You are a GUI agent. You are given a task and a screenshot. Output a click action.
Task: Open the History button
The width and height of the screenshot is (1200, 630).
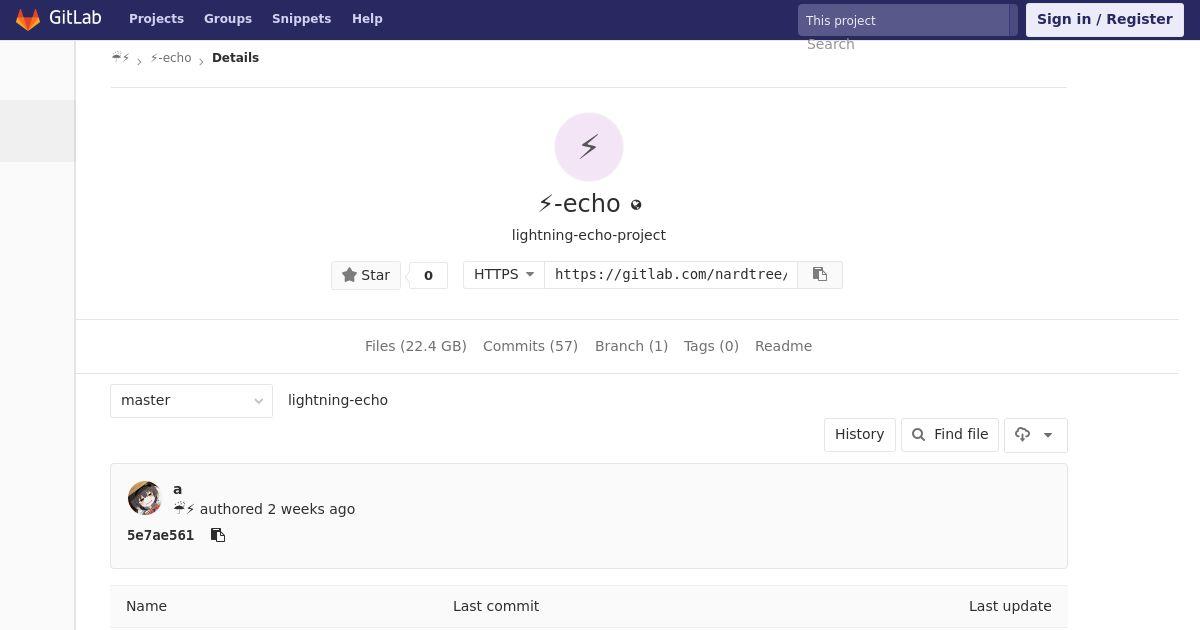[860, 434]
